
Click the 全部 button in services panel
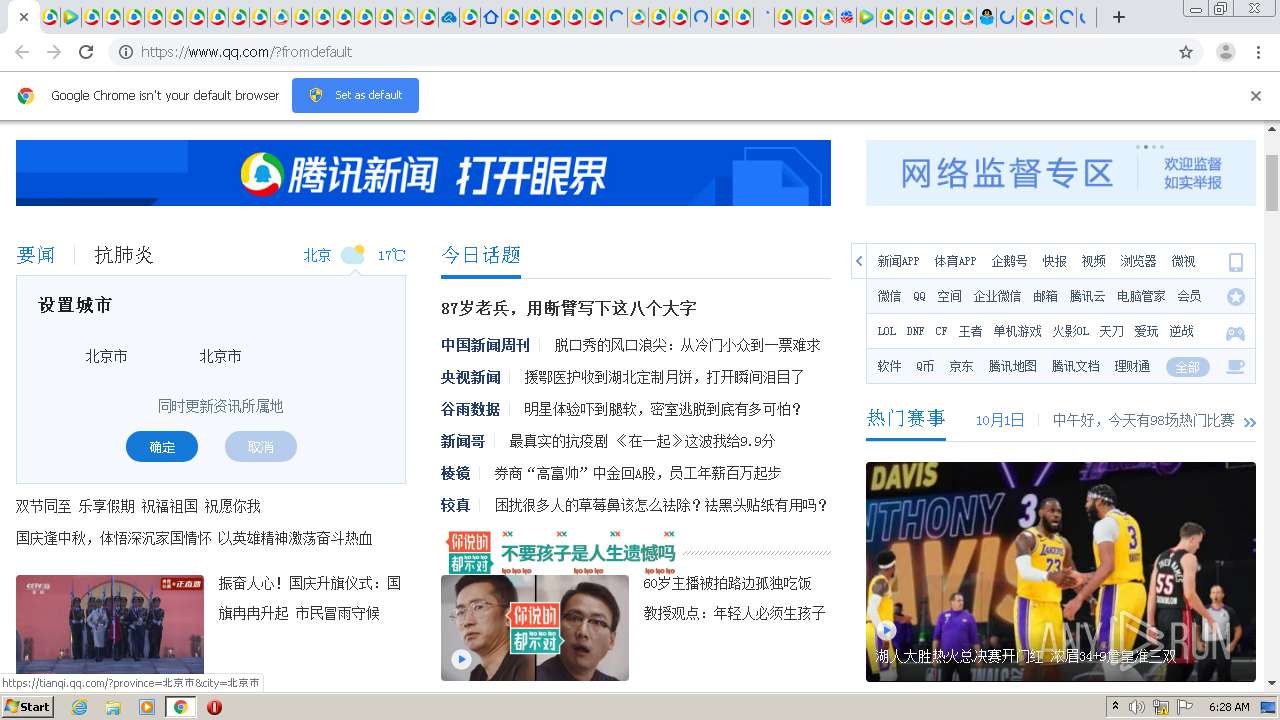[x=1187, y=367]
